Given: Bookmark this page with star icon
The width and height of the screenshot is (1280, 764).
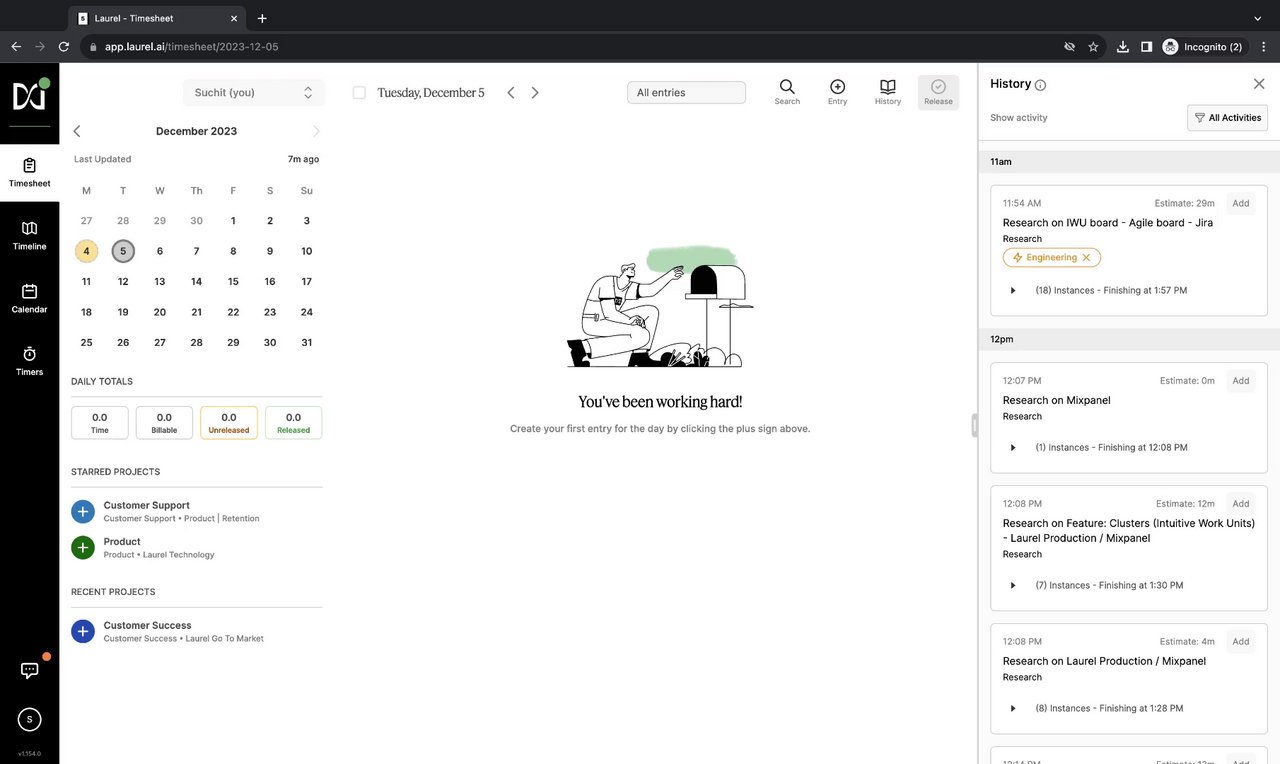Looking at the screenshot, I should point(1093,46).
